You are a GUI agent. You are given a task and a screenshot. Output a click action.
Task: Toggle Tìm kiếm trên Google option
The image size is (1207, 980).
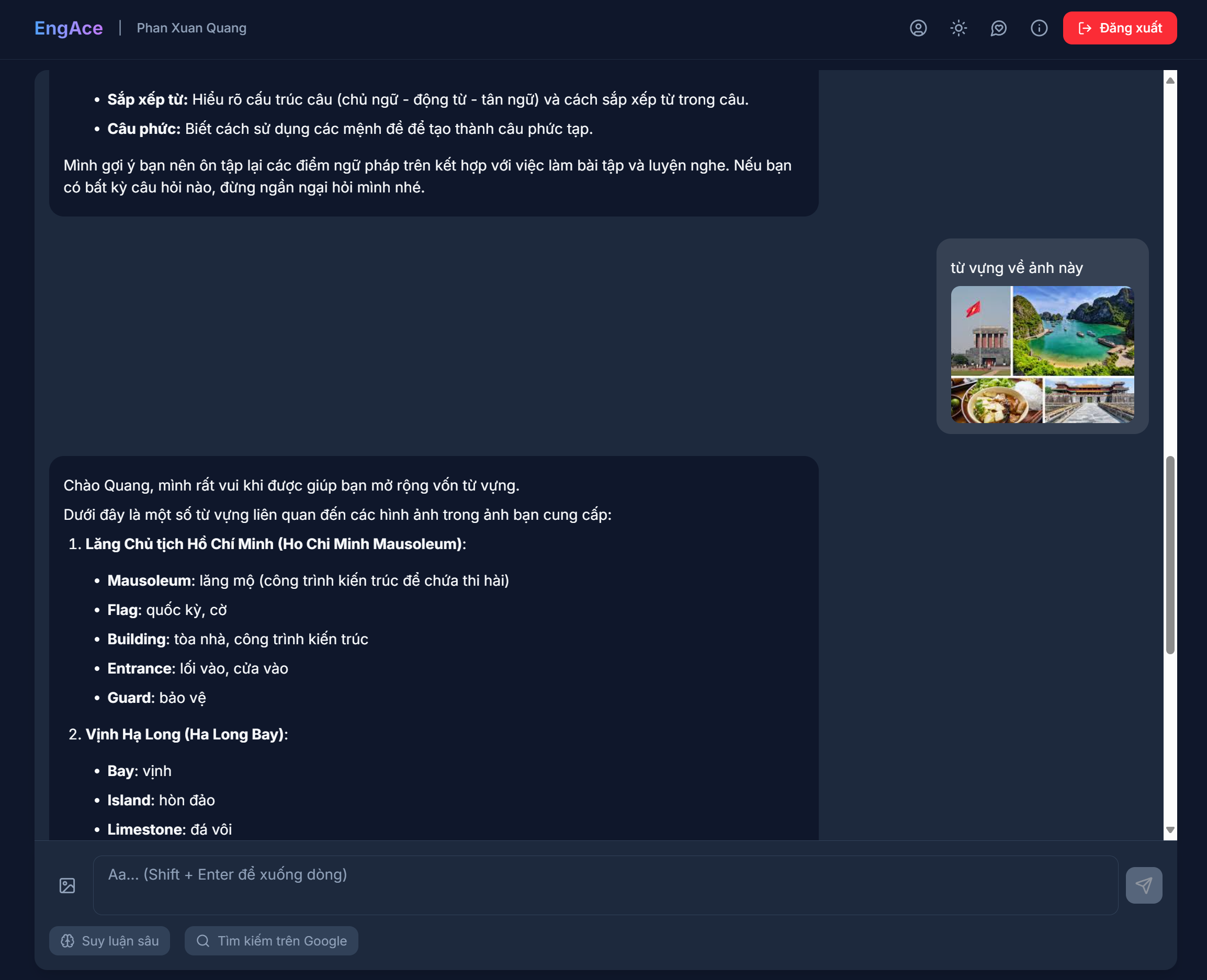271,940
